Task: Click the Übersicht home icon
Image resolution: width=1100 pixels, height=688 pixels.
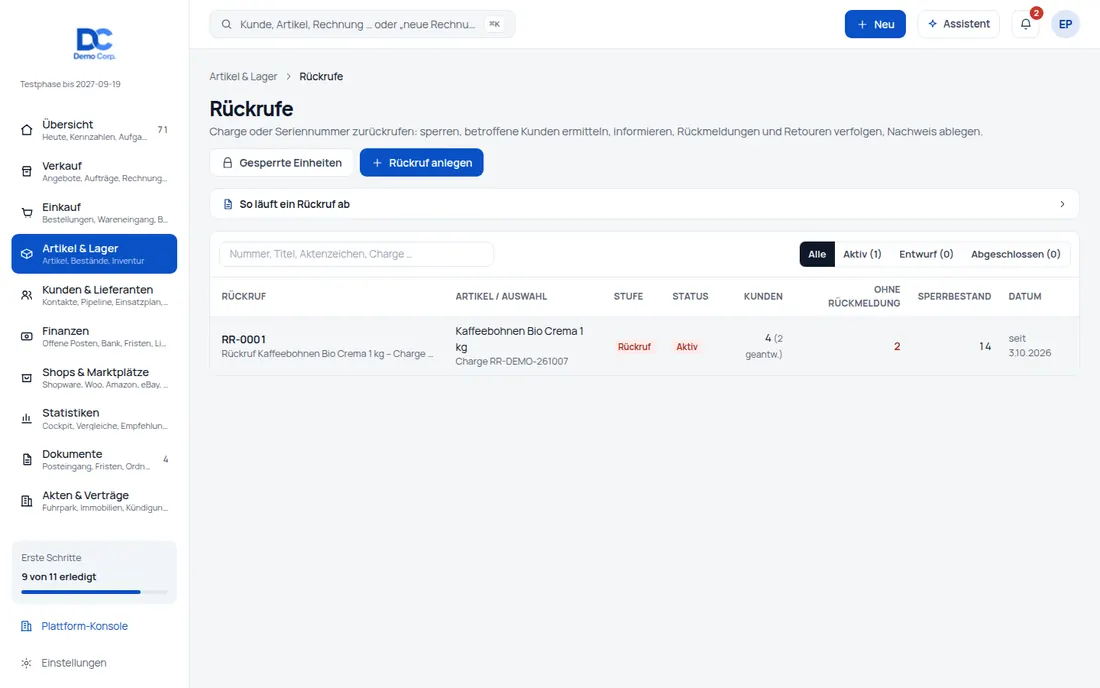Action: (27, 130)
